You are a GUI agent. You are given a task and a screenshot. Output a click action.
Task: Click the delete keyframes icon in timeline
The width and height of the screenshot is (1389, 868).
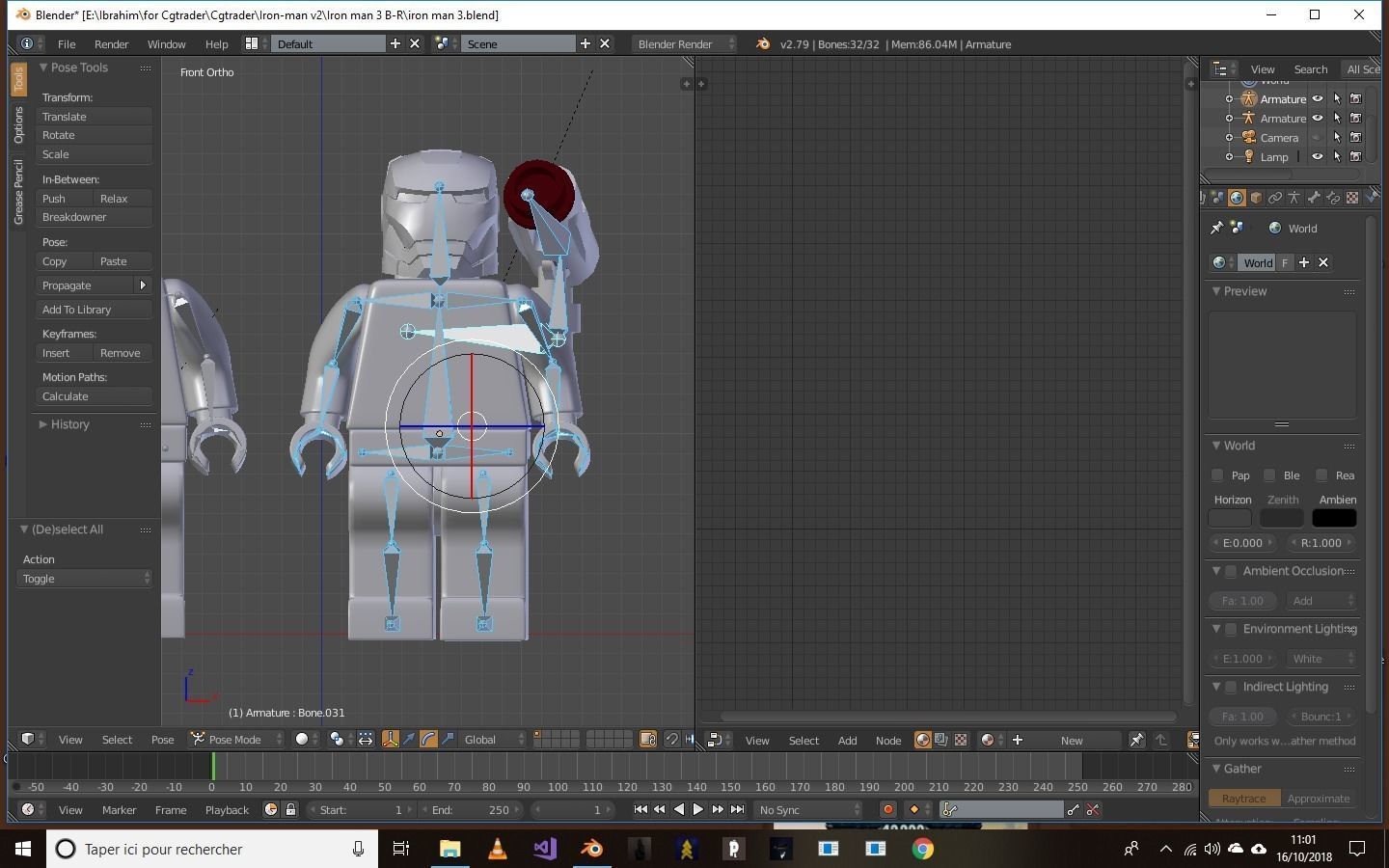coord(1093,810)
